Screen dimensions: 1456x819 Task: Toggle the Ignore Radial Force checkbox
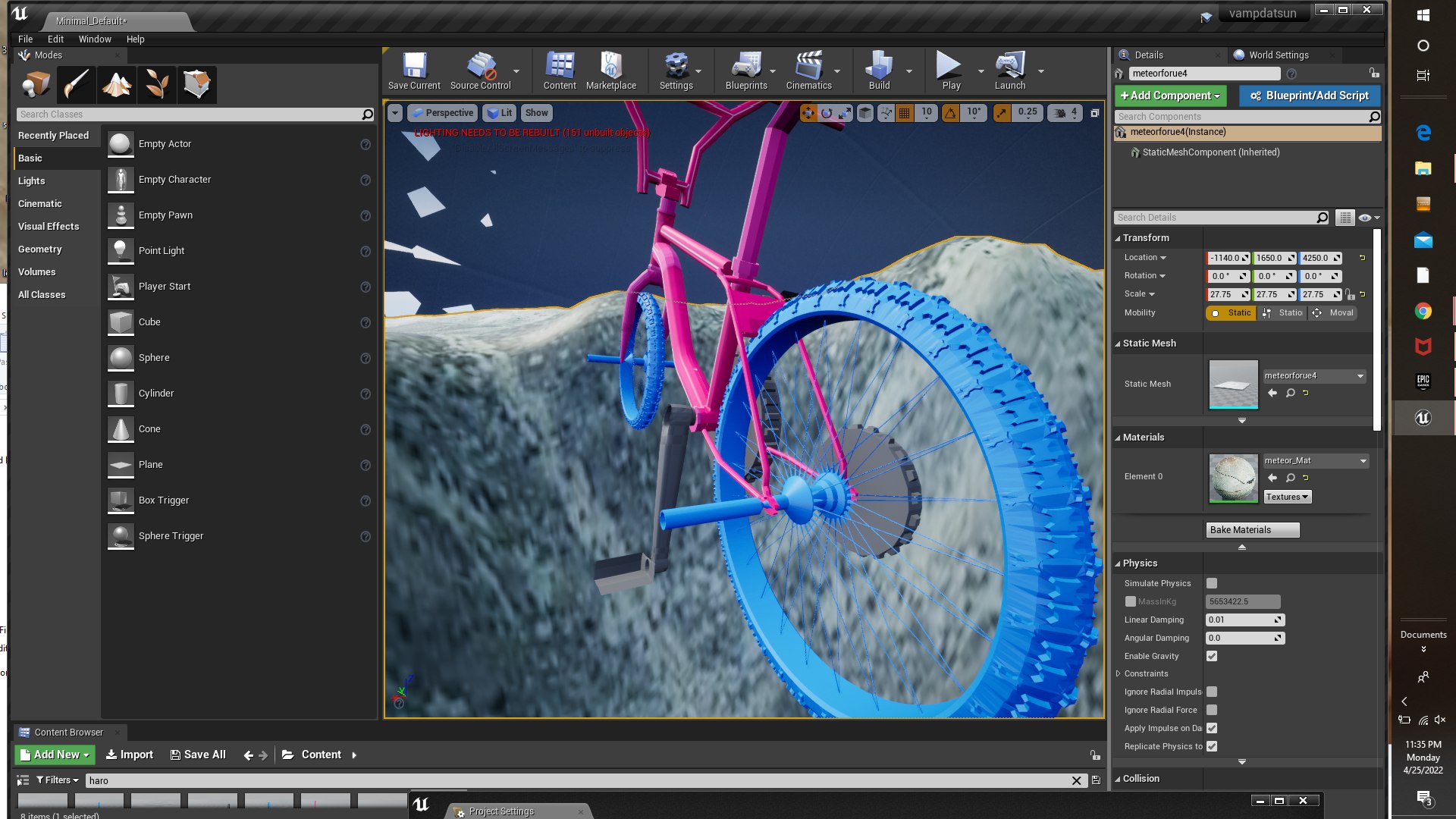[x=1212, y=710]
